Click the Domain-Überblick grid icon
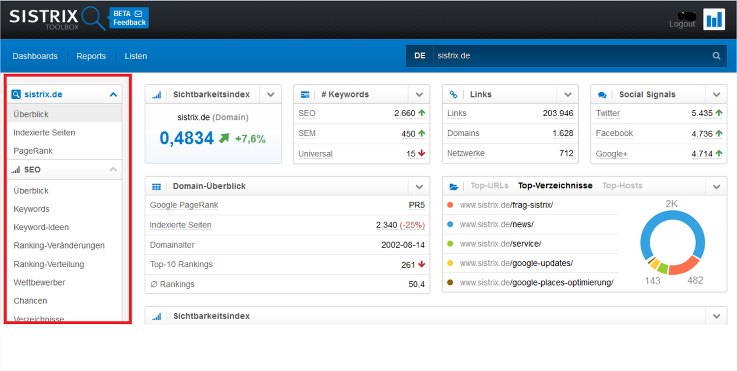This screenshot has width=737, height=371. [157, 187]
